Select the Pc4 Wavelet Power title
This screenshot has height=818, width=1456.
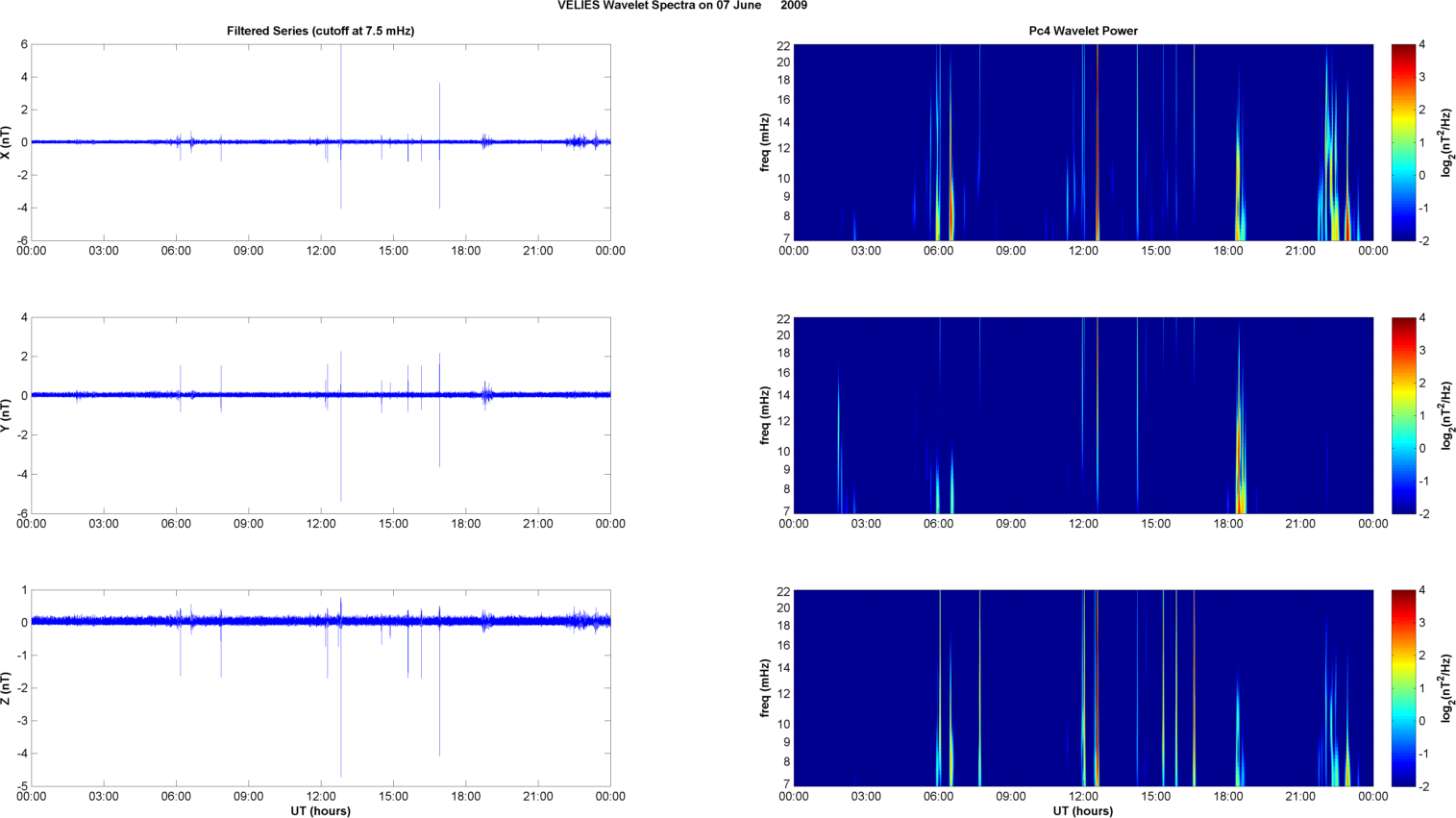click(x=1083, y=31)
